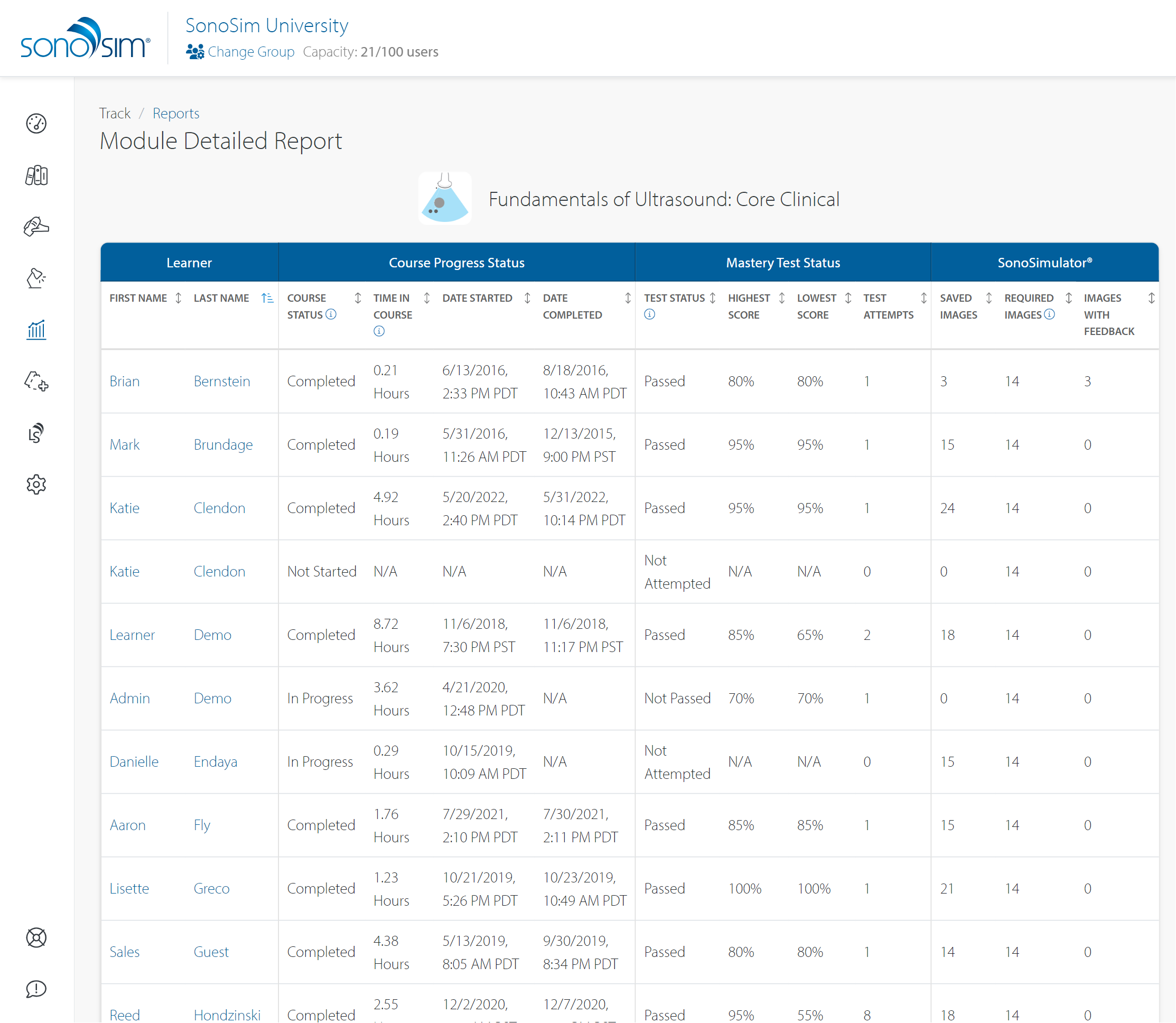Sort by Test Status column

point(713,298)
